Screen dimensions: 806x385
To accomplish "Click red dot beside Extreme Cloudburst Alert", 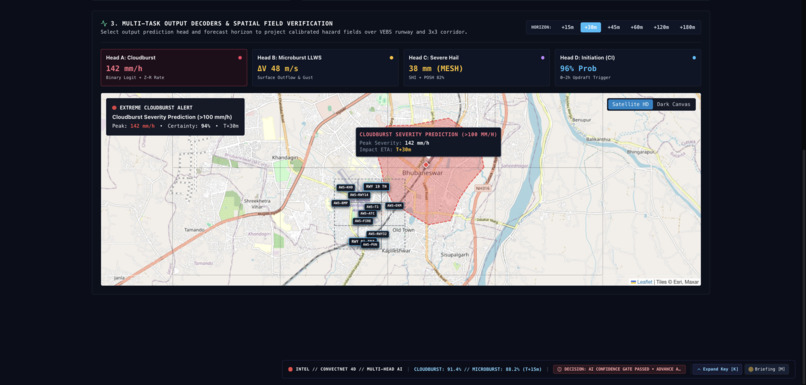I will tap(114, 108).
